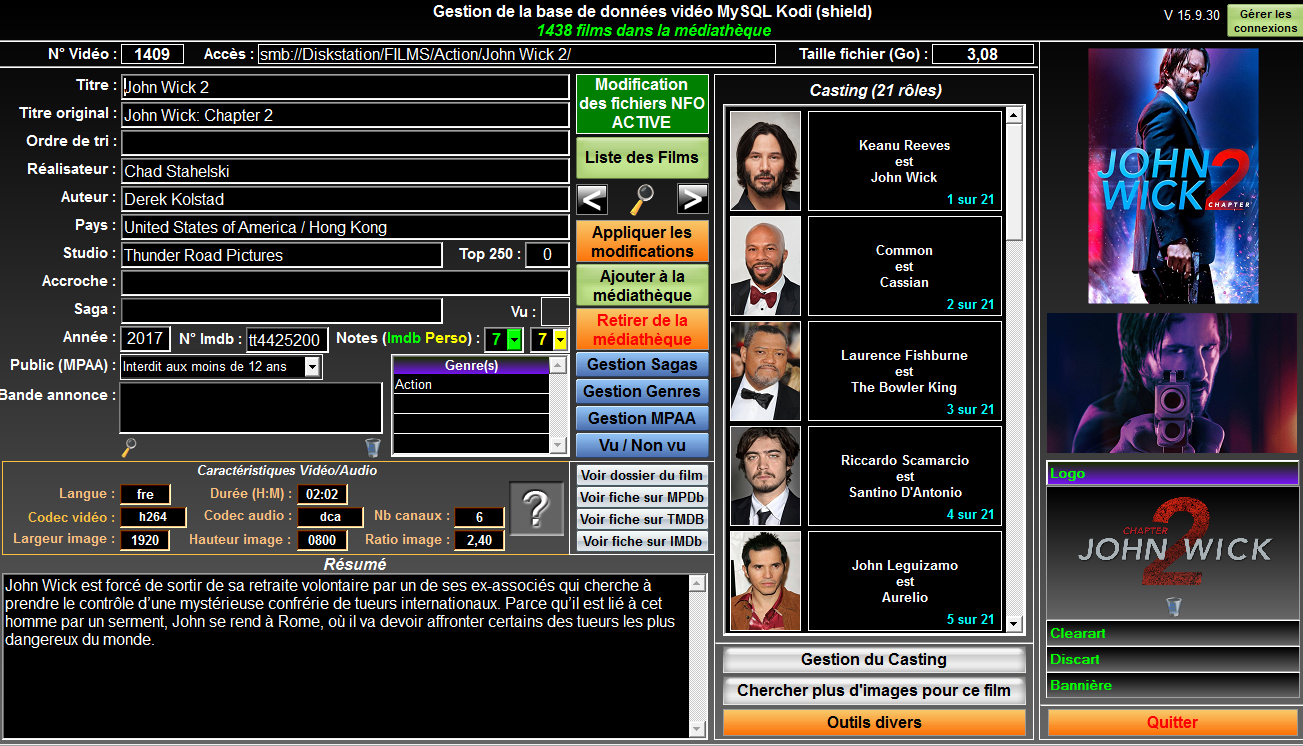The height and width of the screenshot is (746, 1303).
Task: Click the empty Ordre de tri field
Action: (x=345, y=143)
